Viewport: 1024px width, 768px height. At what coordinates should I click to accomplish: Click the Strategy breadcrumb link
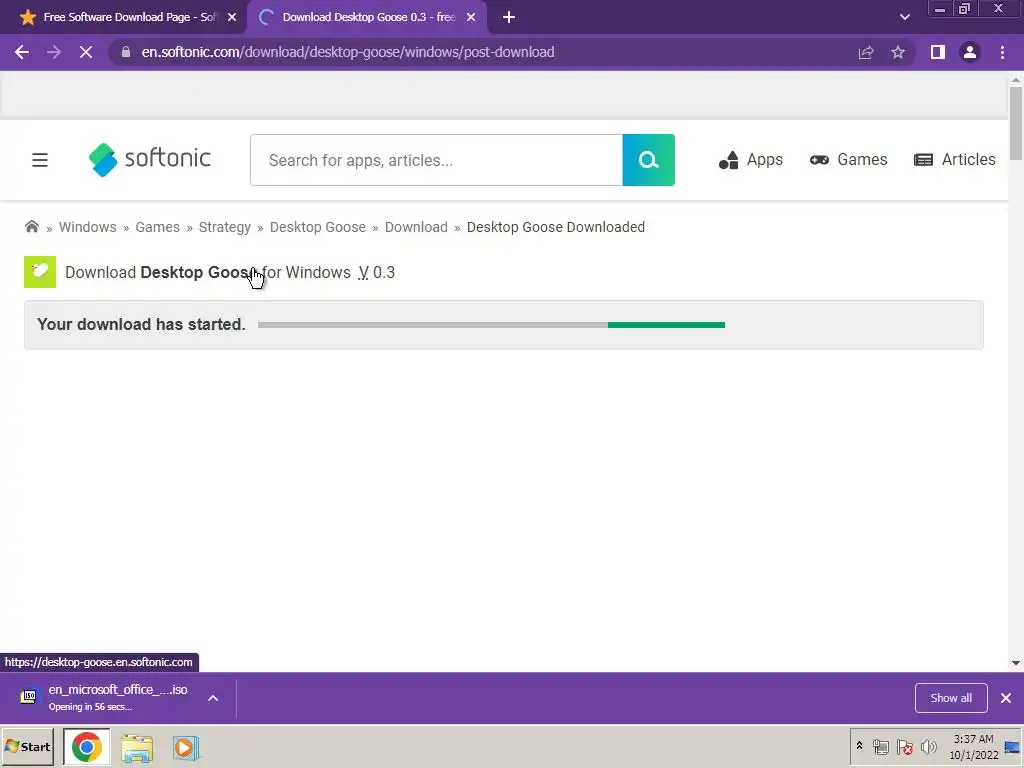[x=225, y=227]
